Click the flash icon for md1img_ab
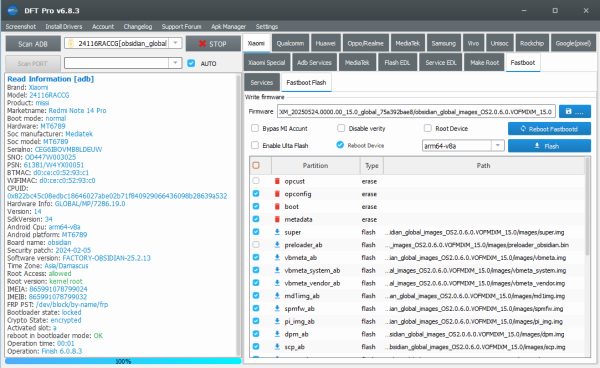 point(277,296)
